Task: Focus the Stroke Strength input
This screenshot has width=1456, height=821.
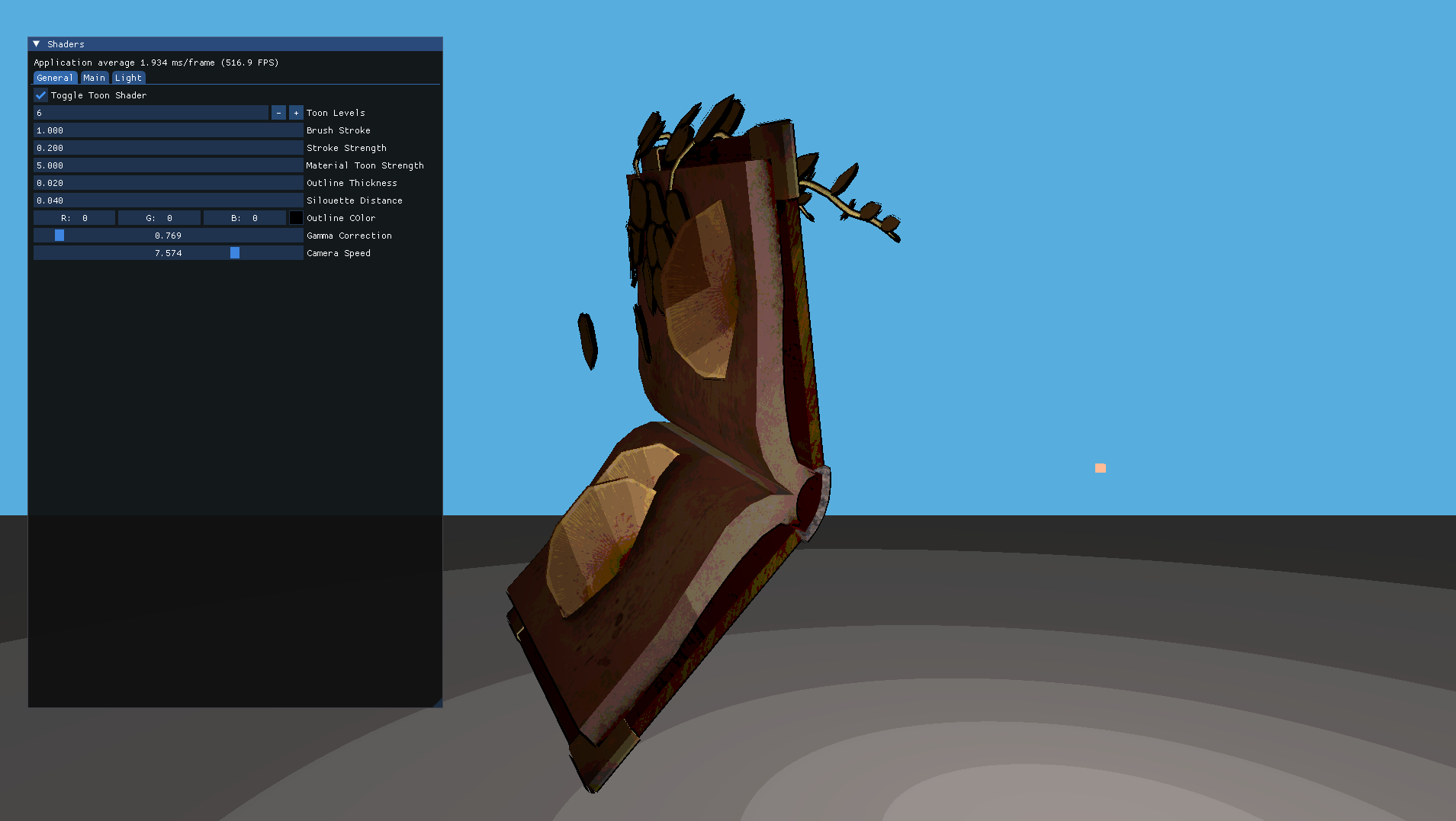Action: click(168, 148)
